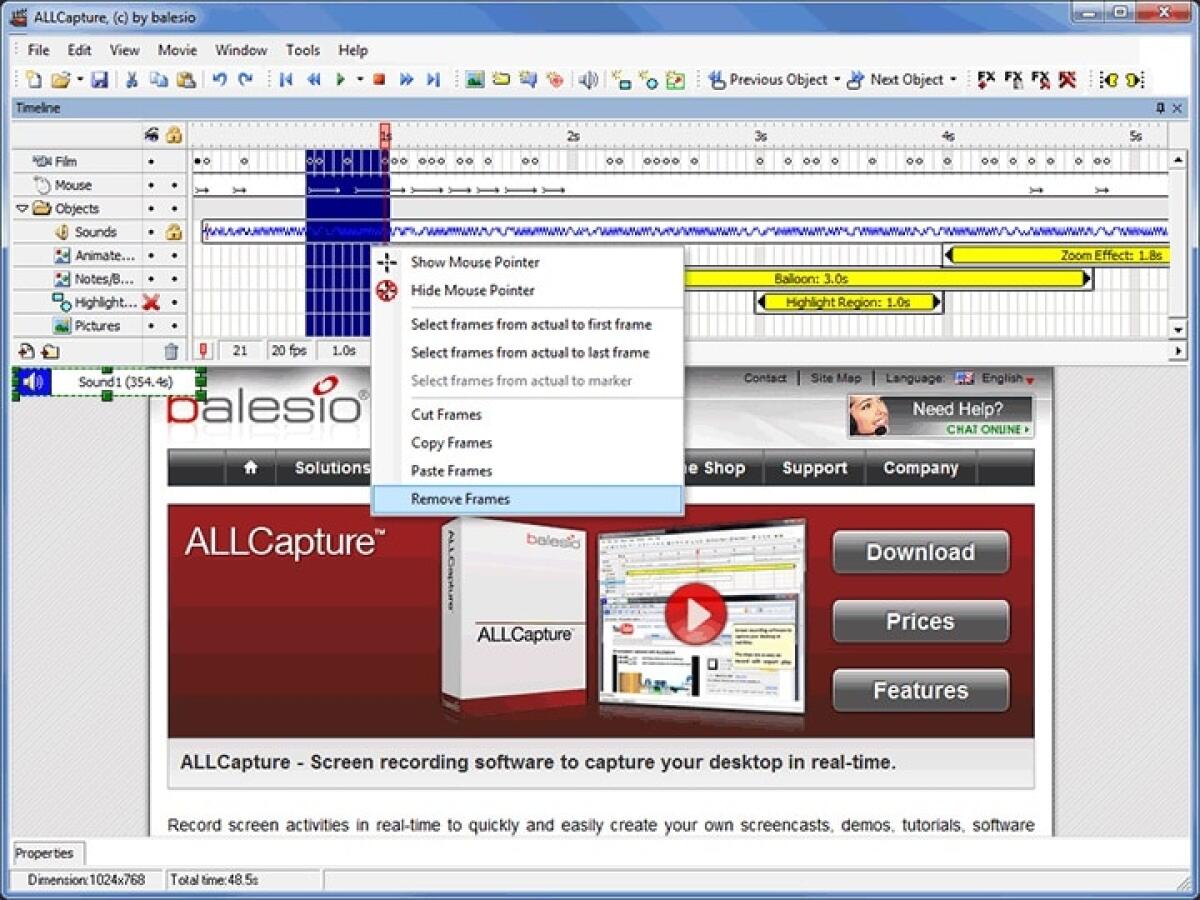Screen dimensions: 1200x900
Task: Collapse the Objects folder in the timeline
Action: pos(22,208)
